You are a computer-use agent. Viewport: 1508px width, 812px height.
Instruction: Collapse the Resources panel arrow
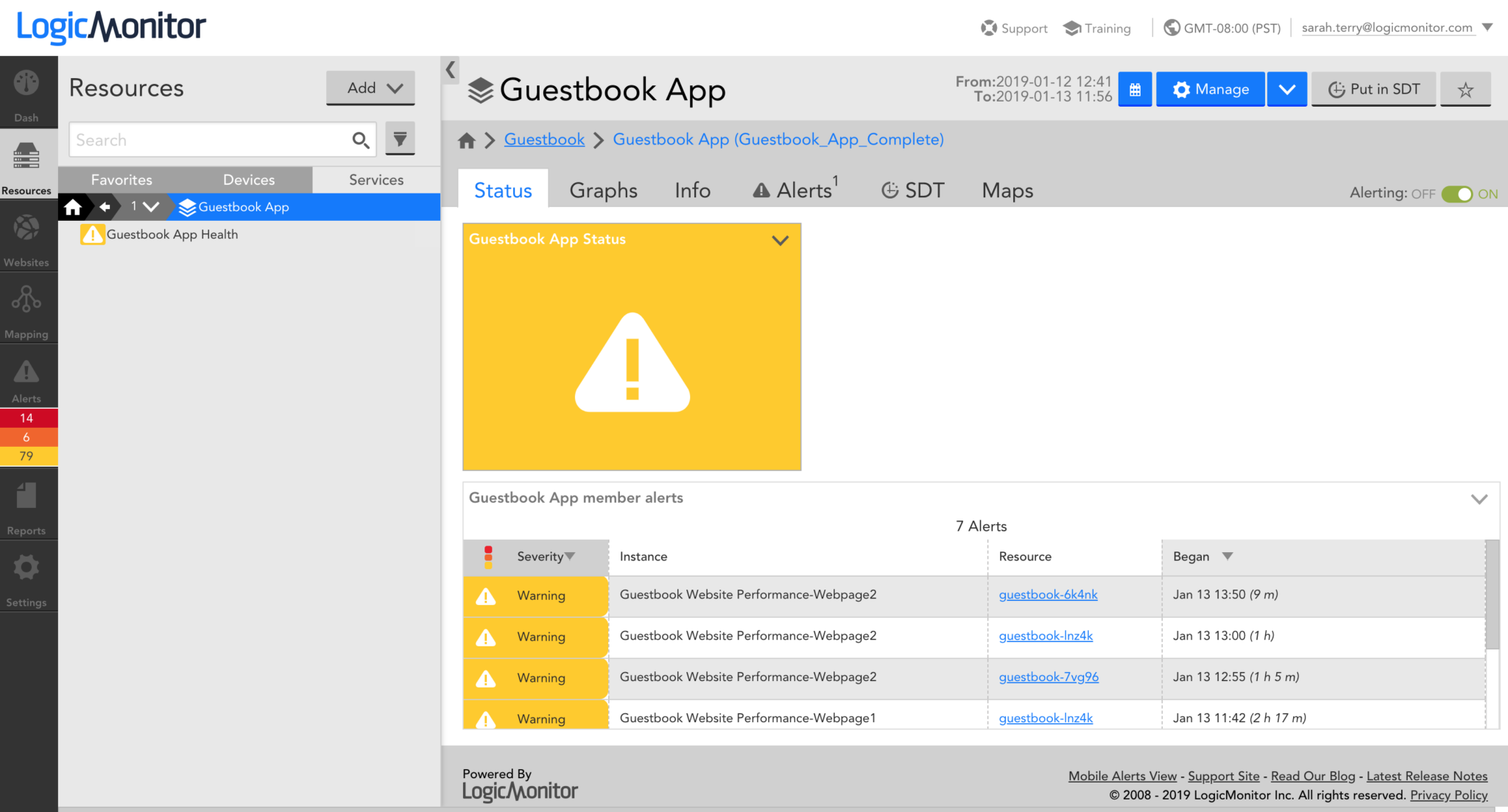click(451, 70)
